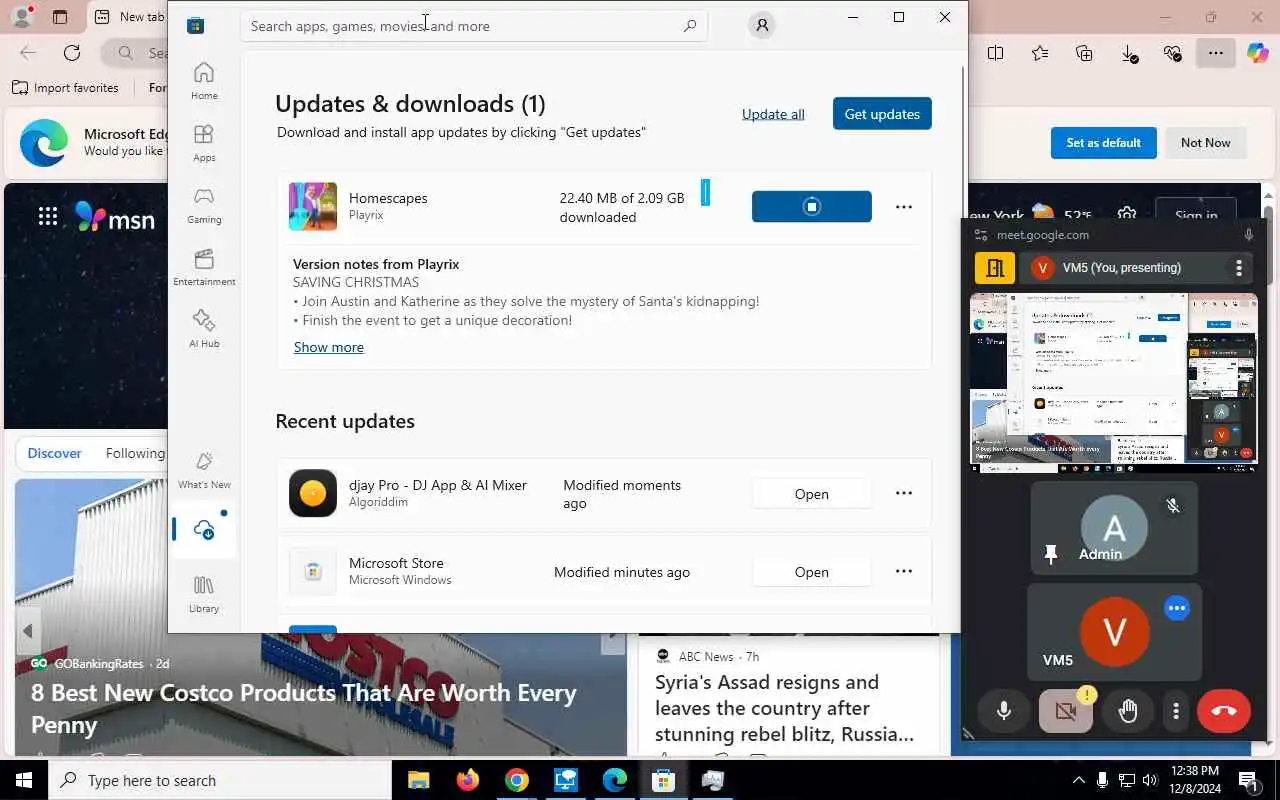
Task: Open the djay Pro app
Action: coord(811,494)
